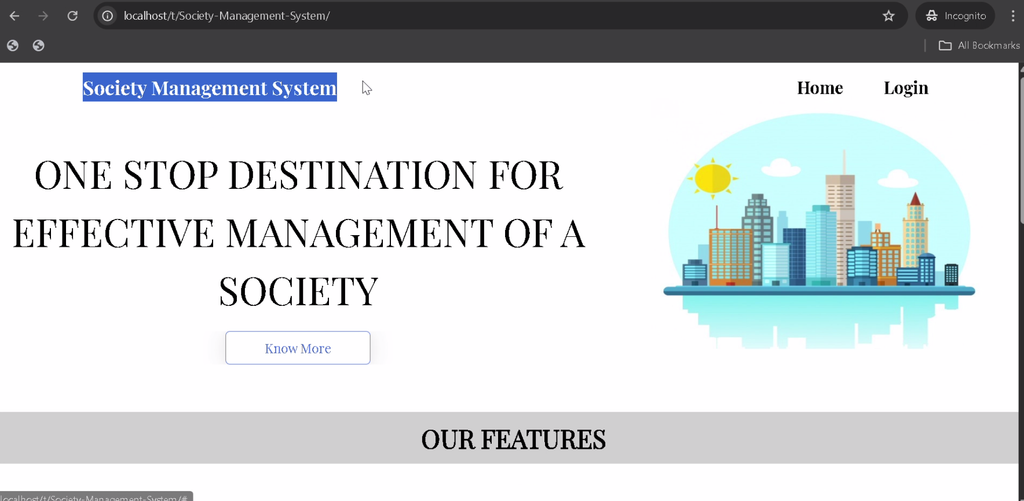Image resolution: width=1024 pixels, height=501 pixels.
Task: Click the ONE STOP DESTINATION headline text
Action: [x=298, y=233]
